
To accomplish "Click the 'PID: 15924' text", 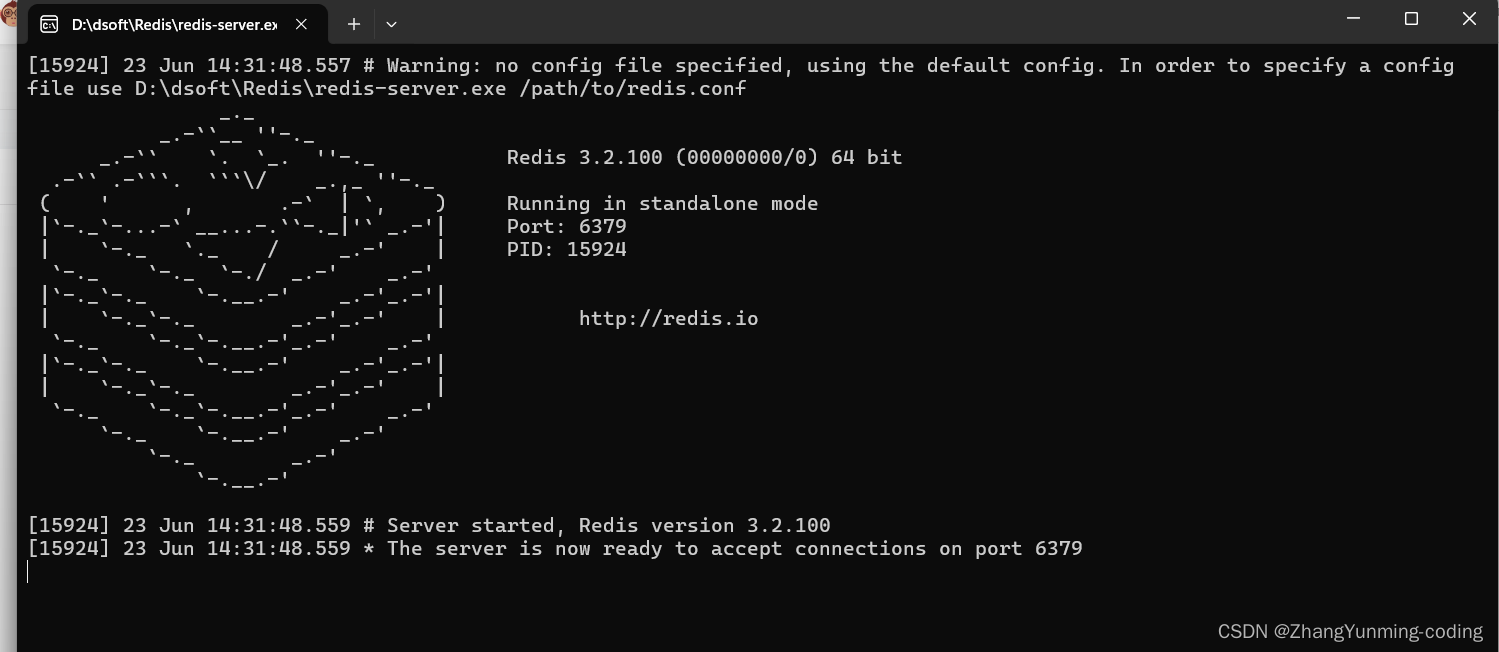I will pos(566,249).
